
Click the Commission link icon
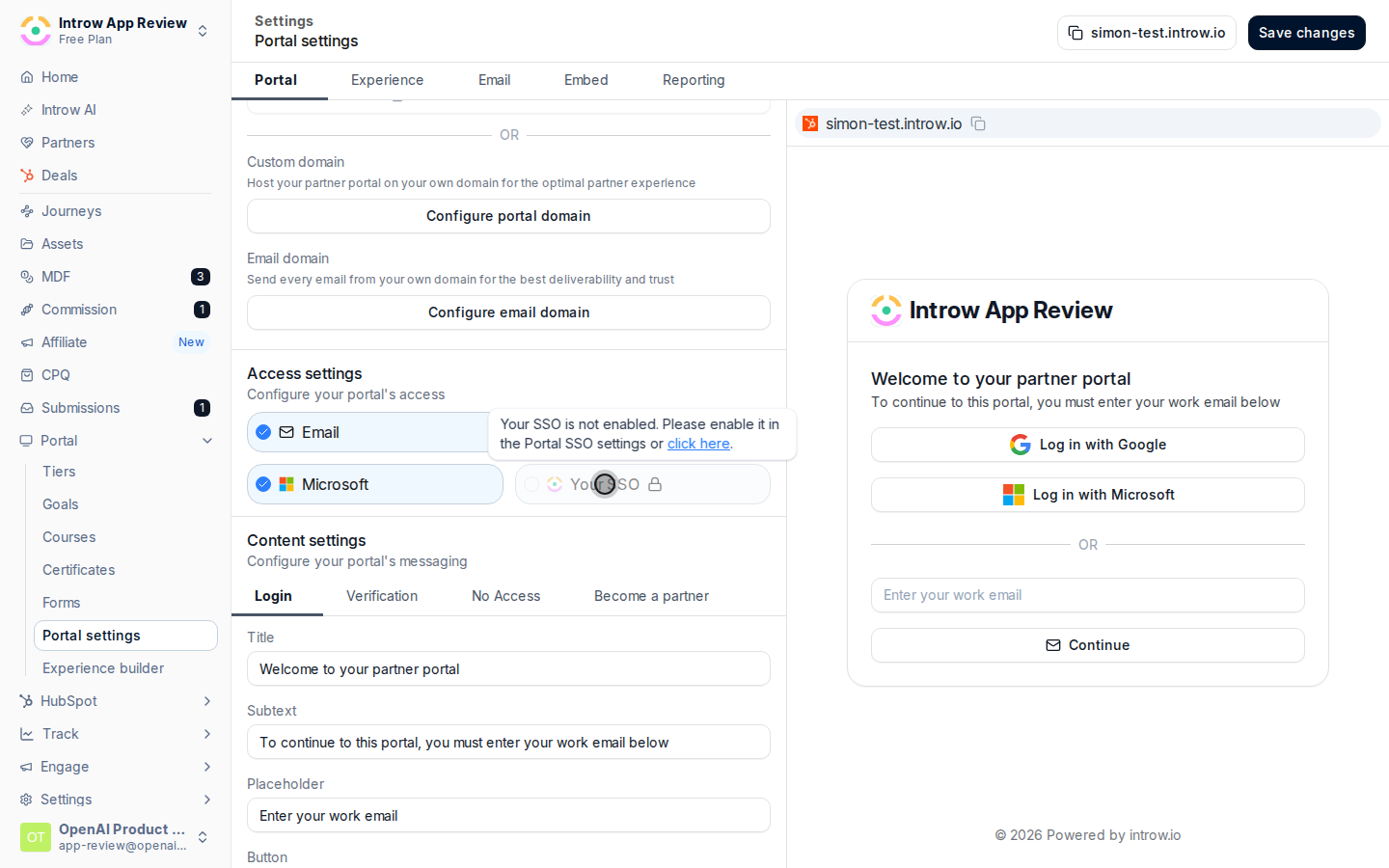tap(27, 310)
